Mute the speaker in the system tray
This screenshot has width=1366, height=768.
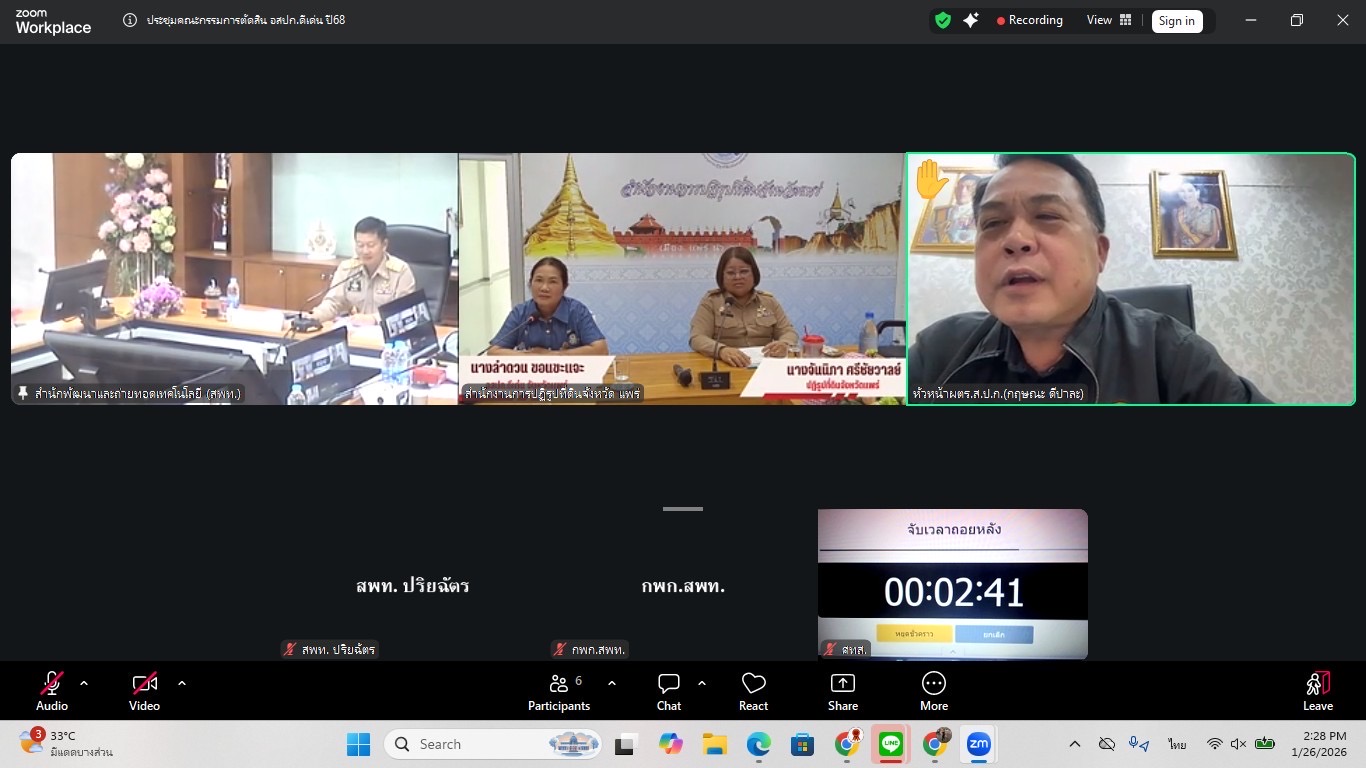(x=1239, y=744)
